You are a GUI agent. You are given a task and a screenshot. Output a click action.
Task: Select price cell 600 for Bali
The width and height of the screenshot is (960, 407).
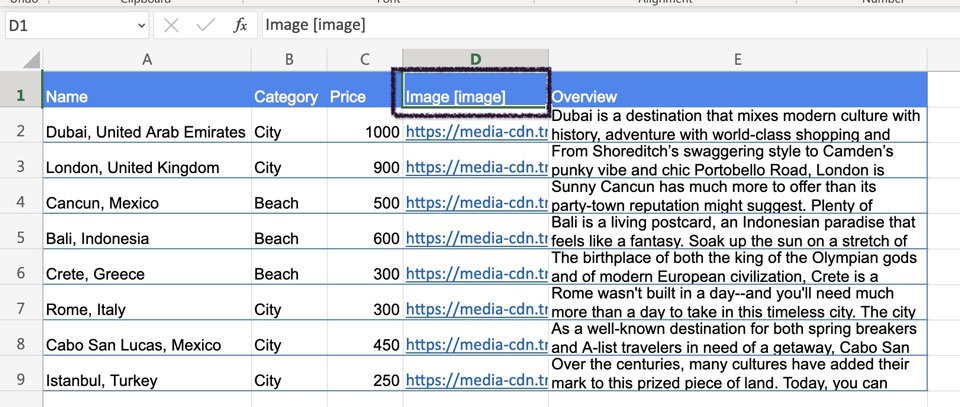tap(365, 232)
